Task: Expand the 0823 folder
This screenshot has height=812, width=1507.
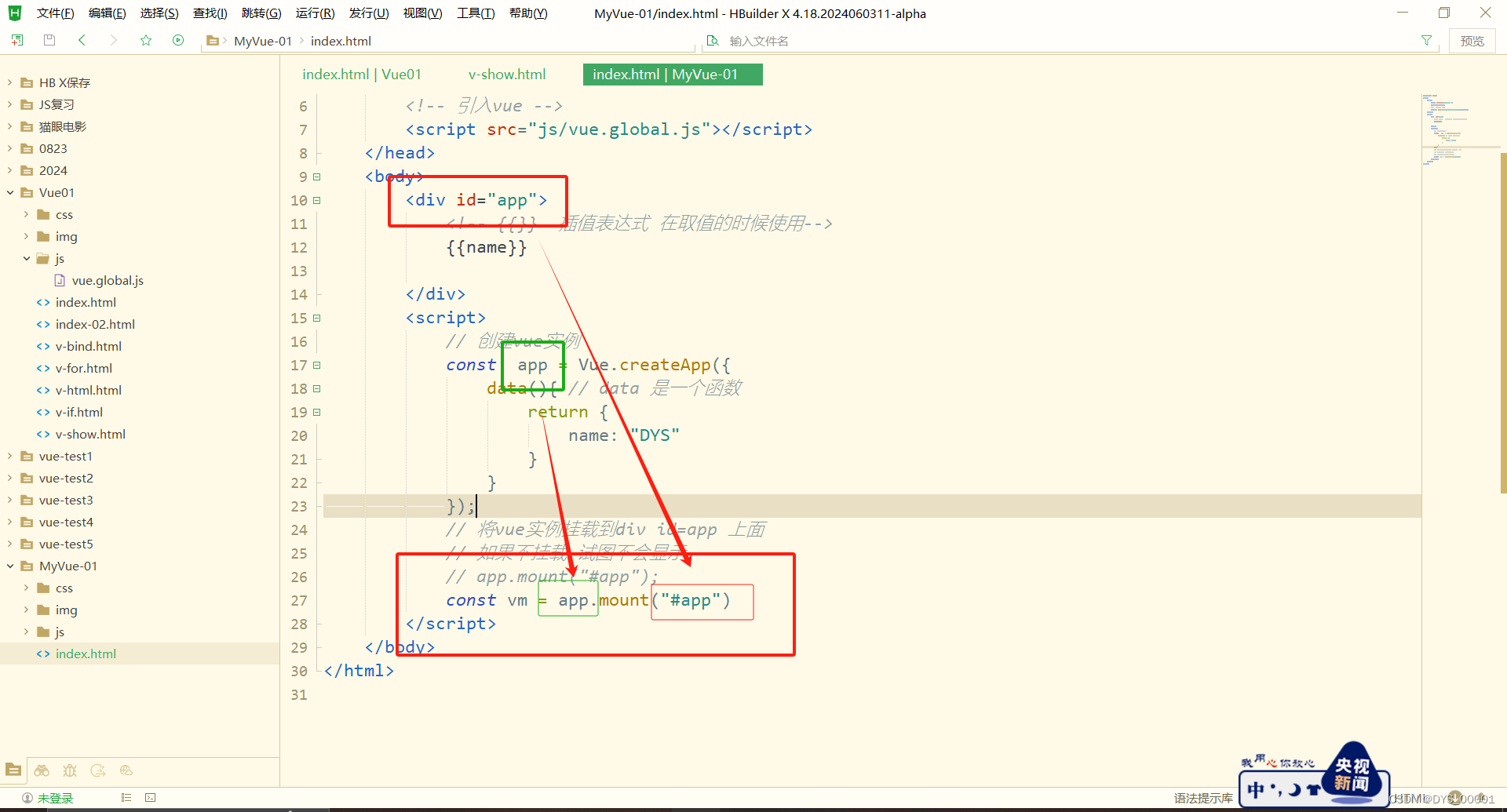Action: tap(10, 148)
